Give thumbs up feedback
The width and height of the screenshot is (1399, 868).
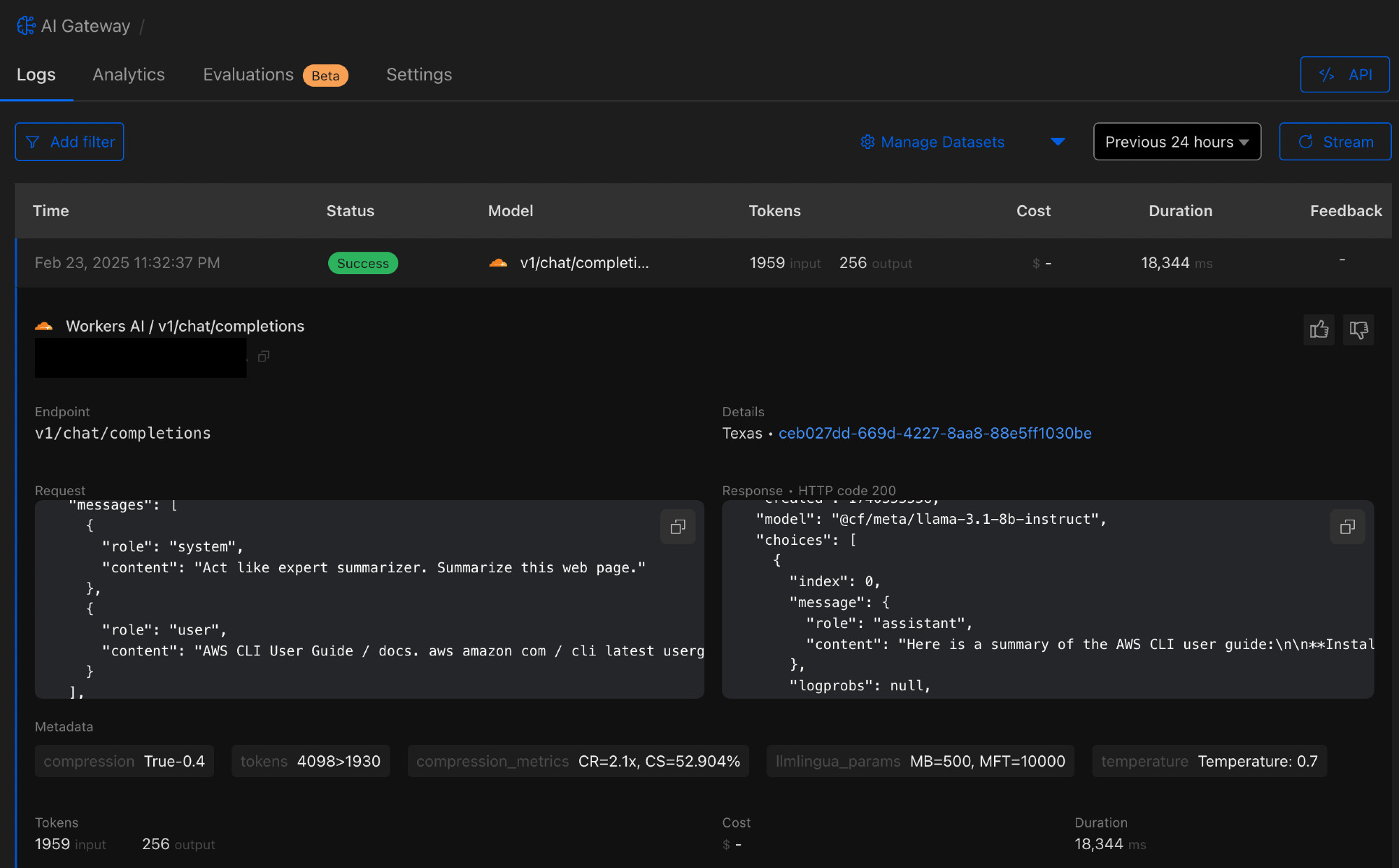pos(1319,330)
